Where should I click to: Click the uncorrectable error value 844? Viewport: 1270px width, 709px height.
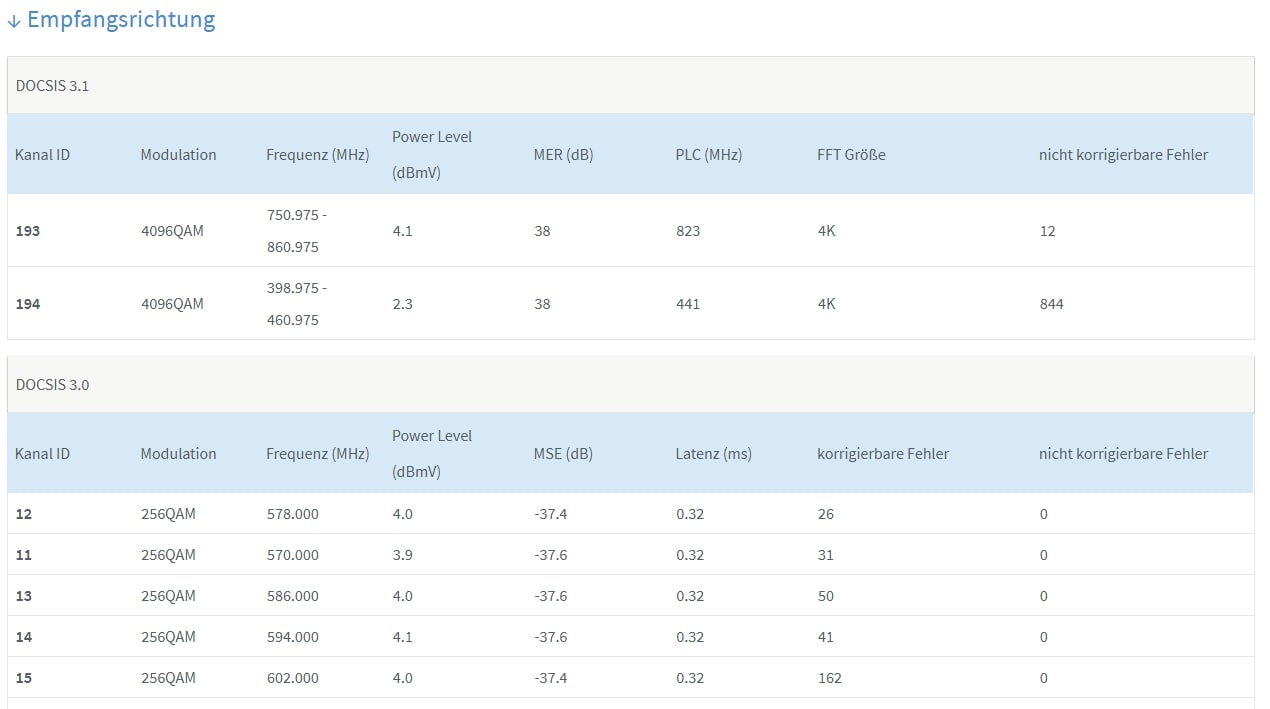(x=1051, y=304)
